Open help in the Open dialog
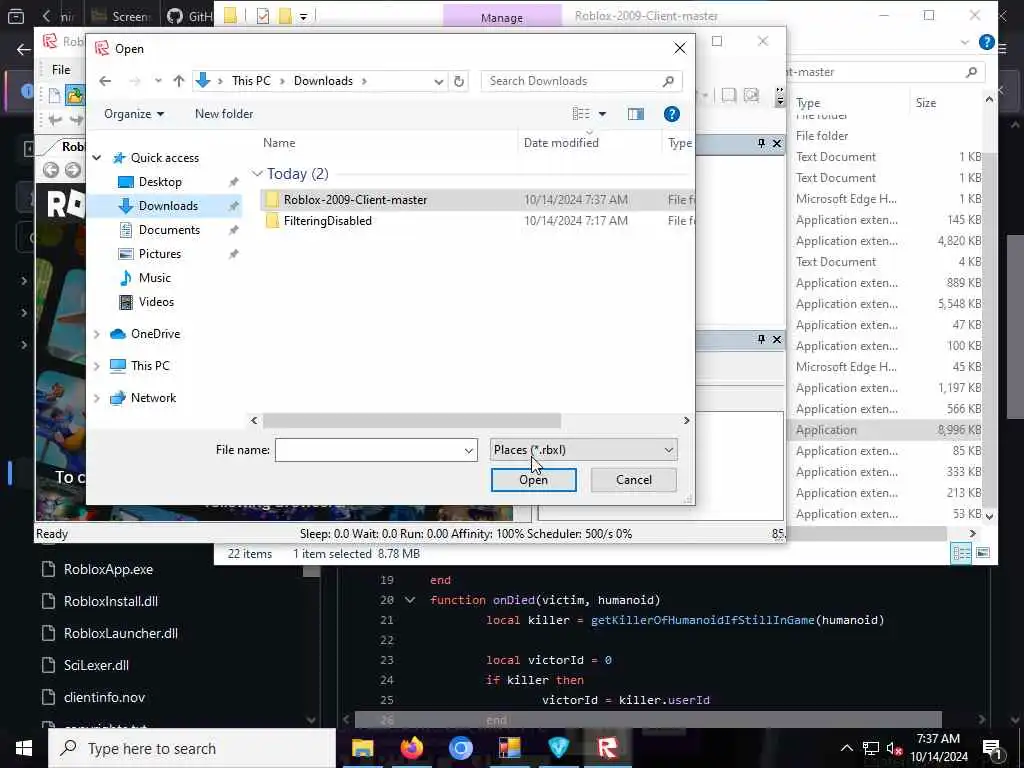Image resolution: width=1024 pixels, height=768 pixels. click(x=671, y=114)
